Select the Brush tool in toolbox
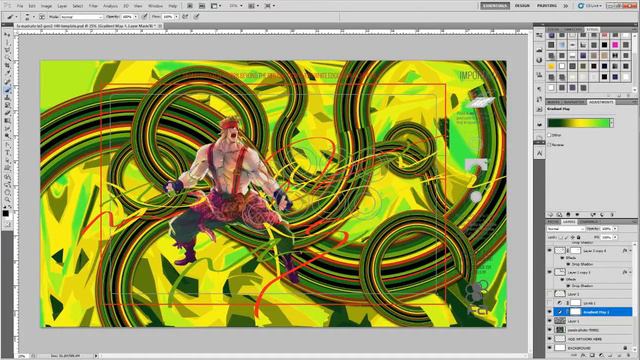 7,89
